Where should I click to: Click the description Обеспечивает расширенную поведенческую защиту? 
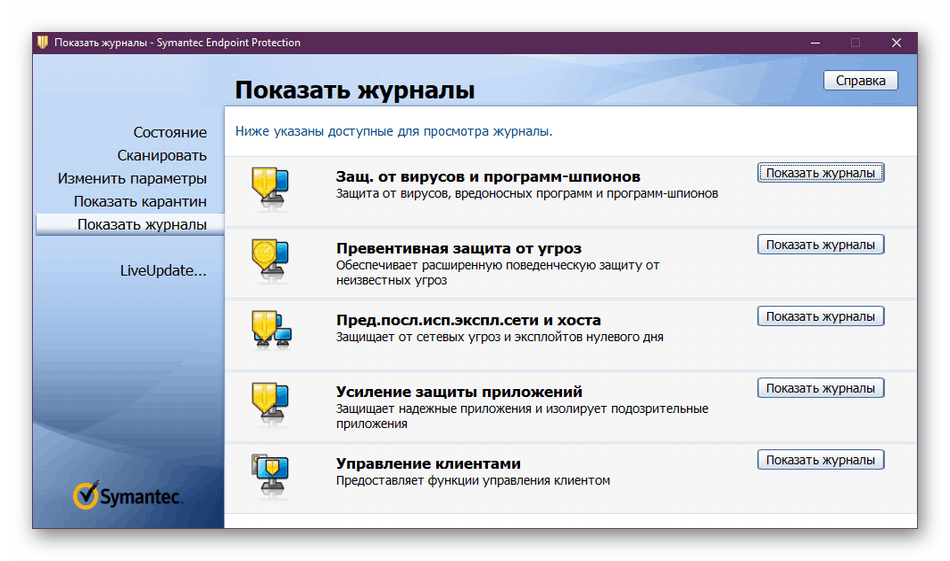[497, 273]
